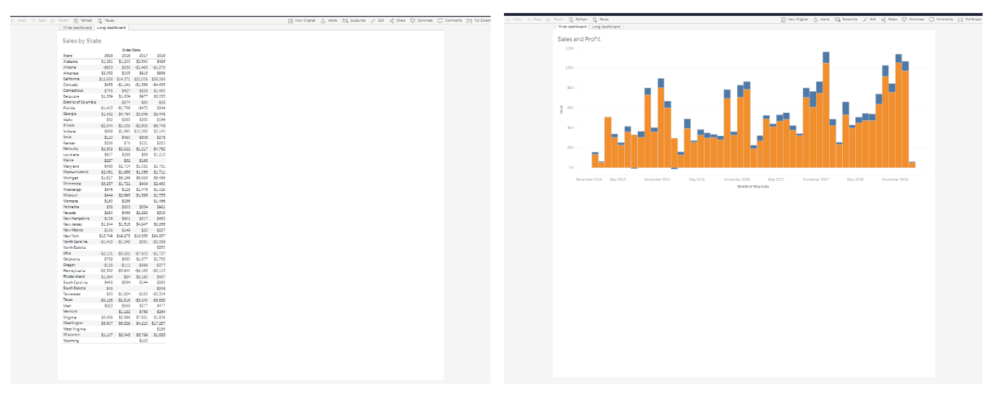
Task: Select the Florida row label
Action: coord(68,108)
